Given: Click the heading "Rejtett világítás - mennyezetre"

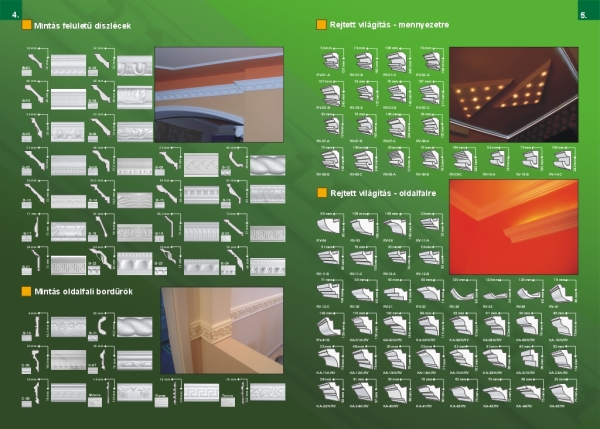Looking at the screenshot, I should click(x=389, y=25).
